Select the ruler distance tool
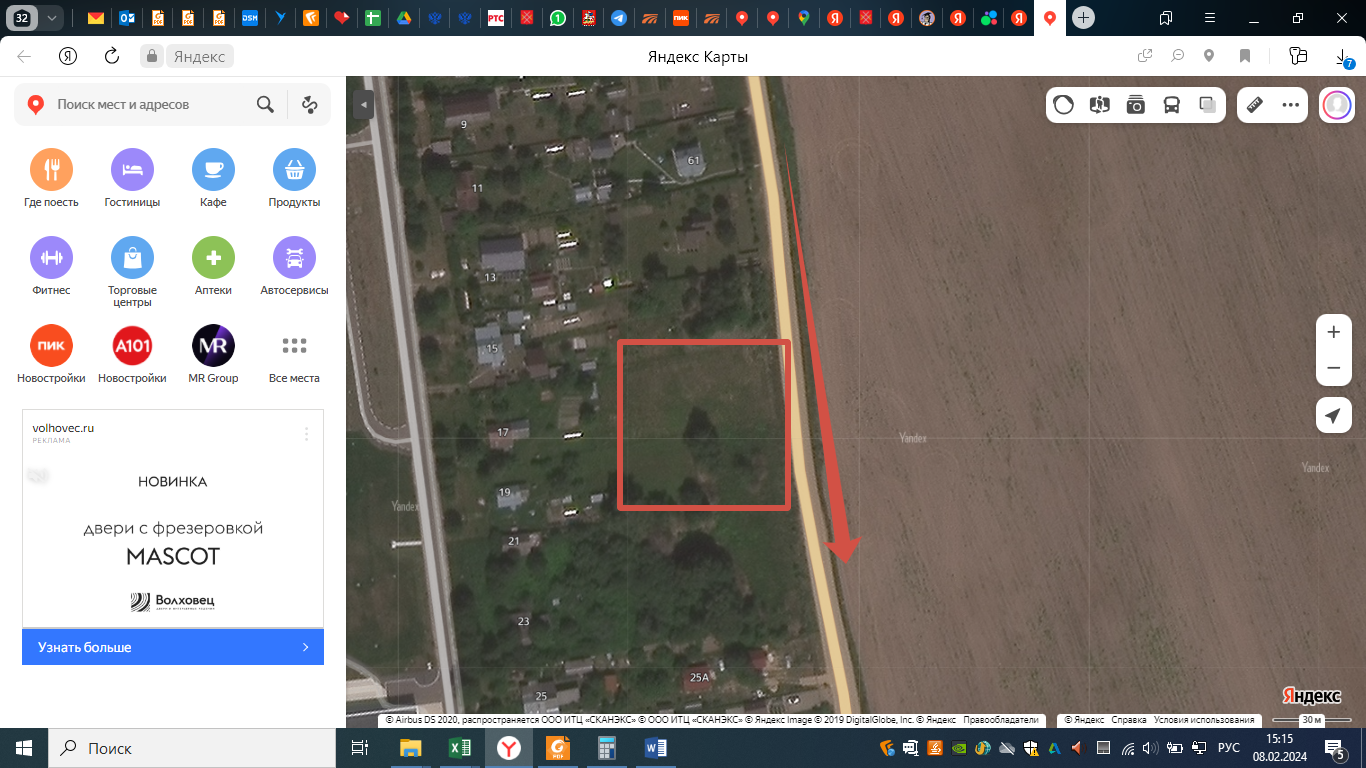The image size is (1366, 768). pos(1255,105)
